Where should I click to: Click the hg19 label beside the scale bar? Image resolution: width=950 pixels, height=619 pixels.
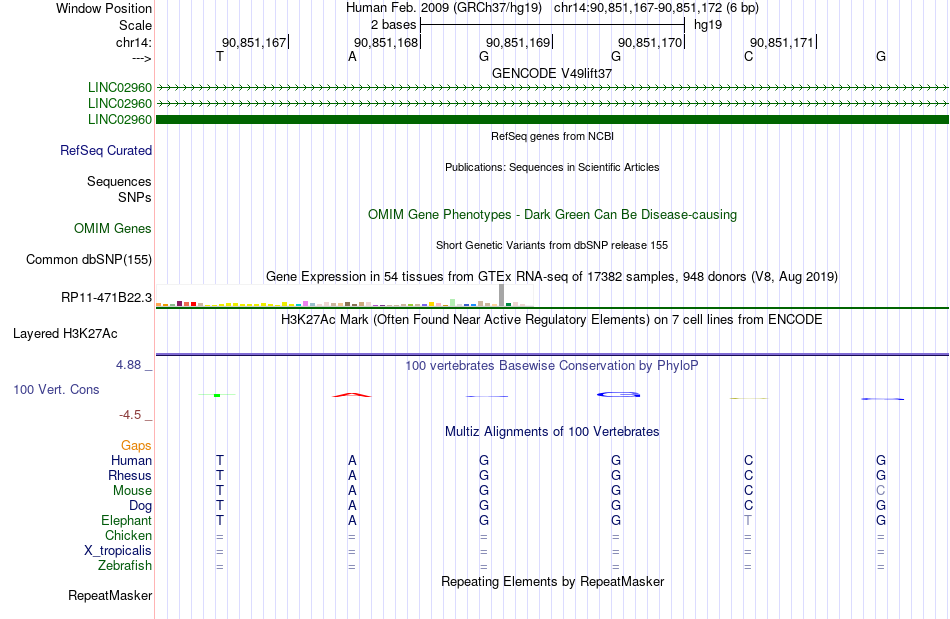tap(708, 25)
